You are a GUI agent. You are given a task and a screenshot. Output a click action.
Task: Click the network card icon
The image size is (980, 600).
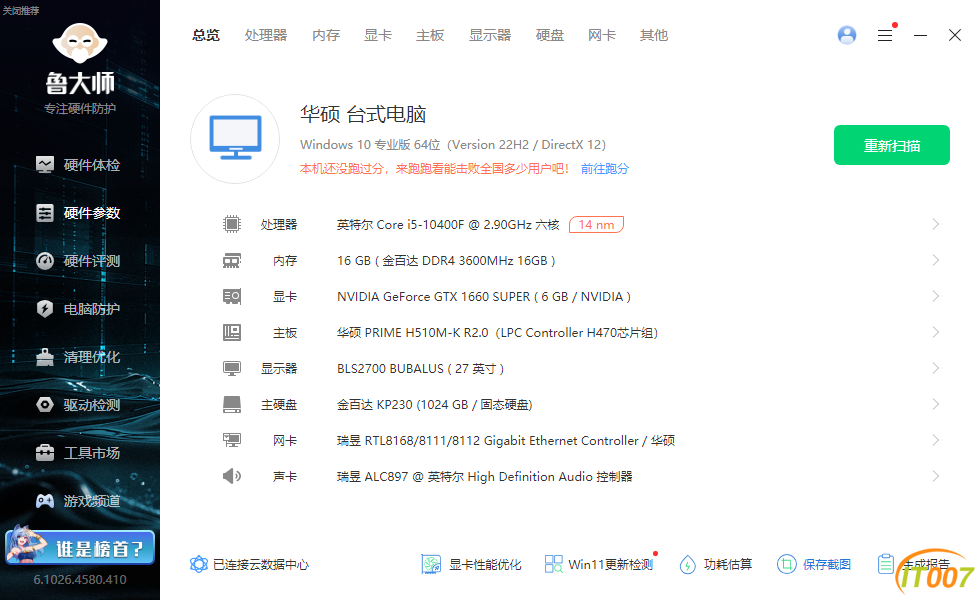pos(232,440)
